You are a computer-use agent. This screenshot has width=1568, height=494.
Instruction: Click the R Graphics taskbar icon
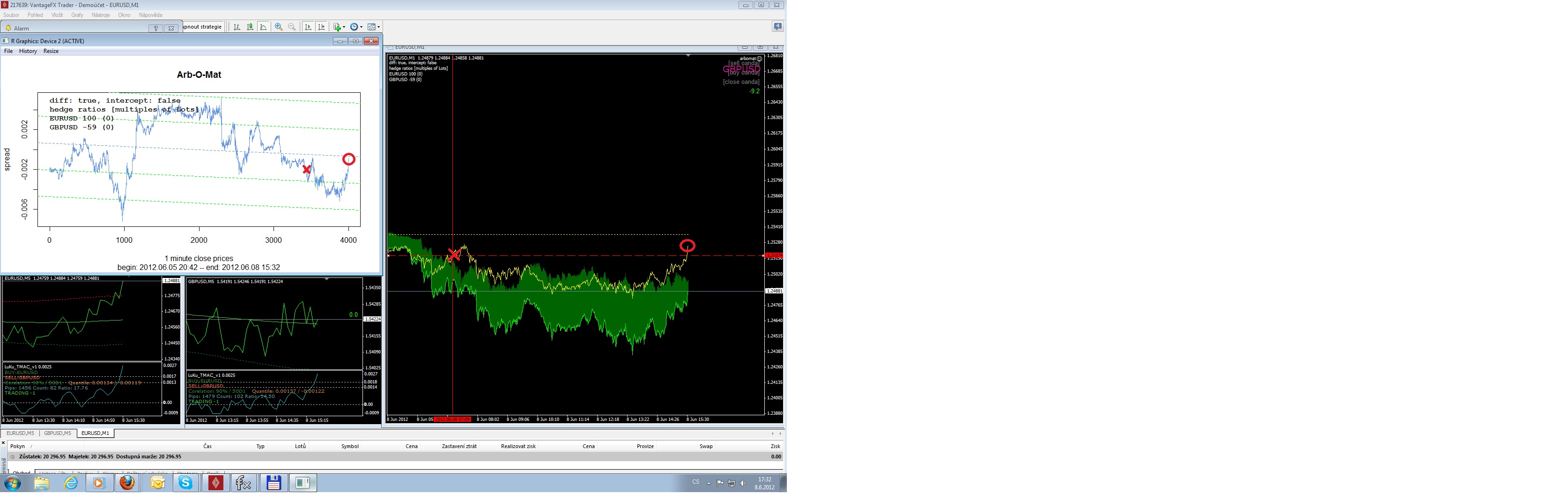pyautogui.click(x=303, y=484)
